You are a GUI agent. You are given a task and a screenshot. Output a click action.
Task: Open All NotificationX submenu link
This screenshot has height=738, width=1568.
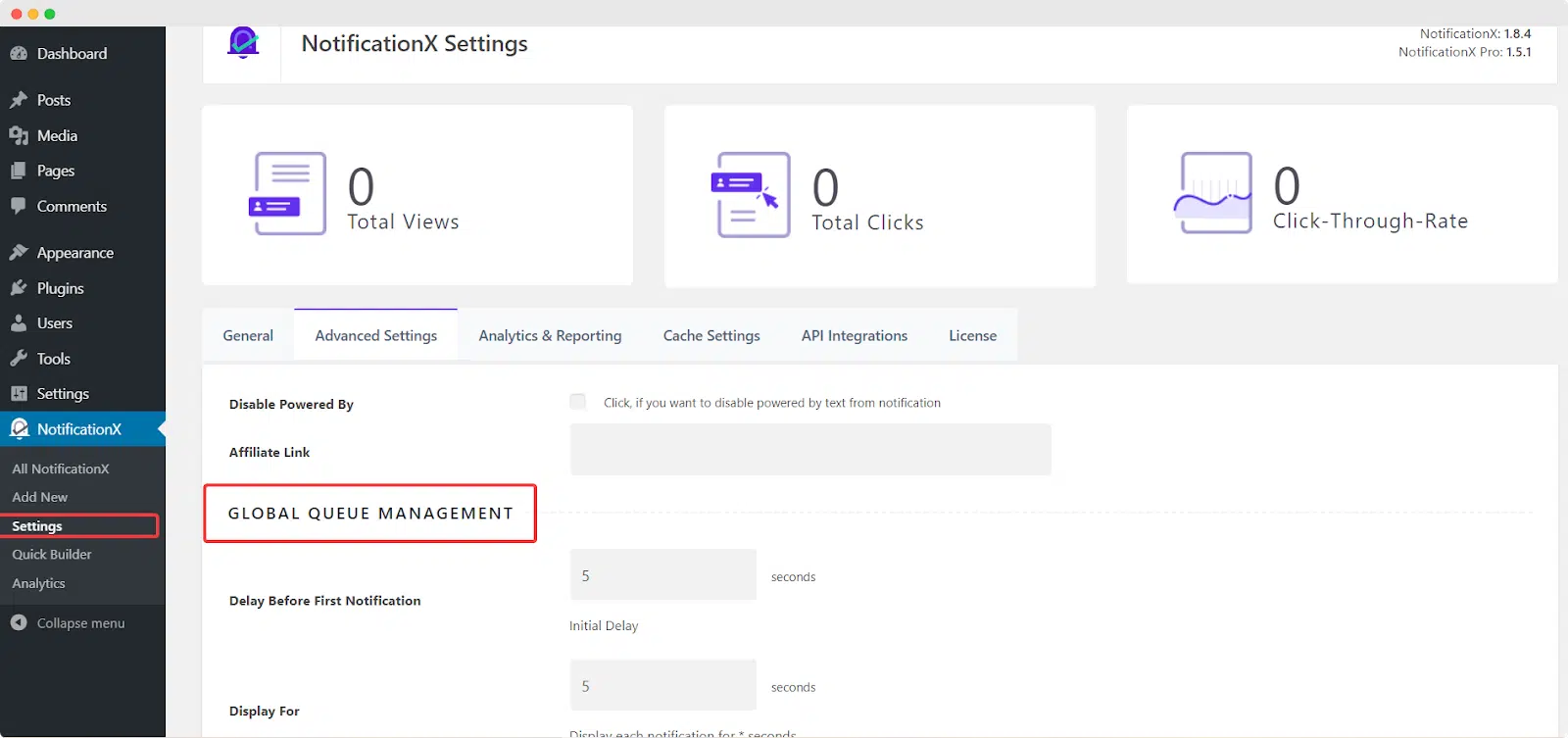click(x=61, y=468)
